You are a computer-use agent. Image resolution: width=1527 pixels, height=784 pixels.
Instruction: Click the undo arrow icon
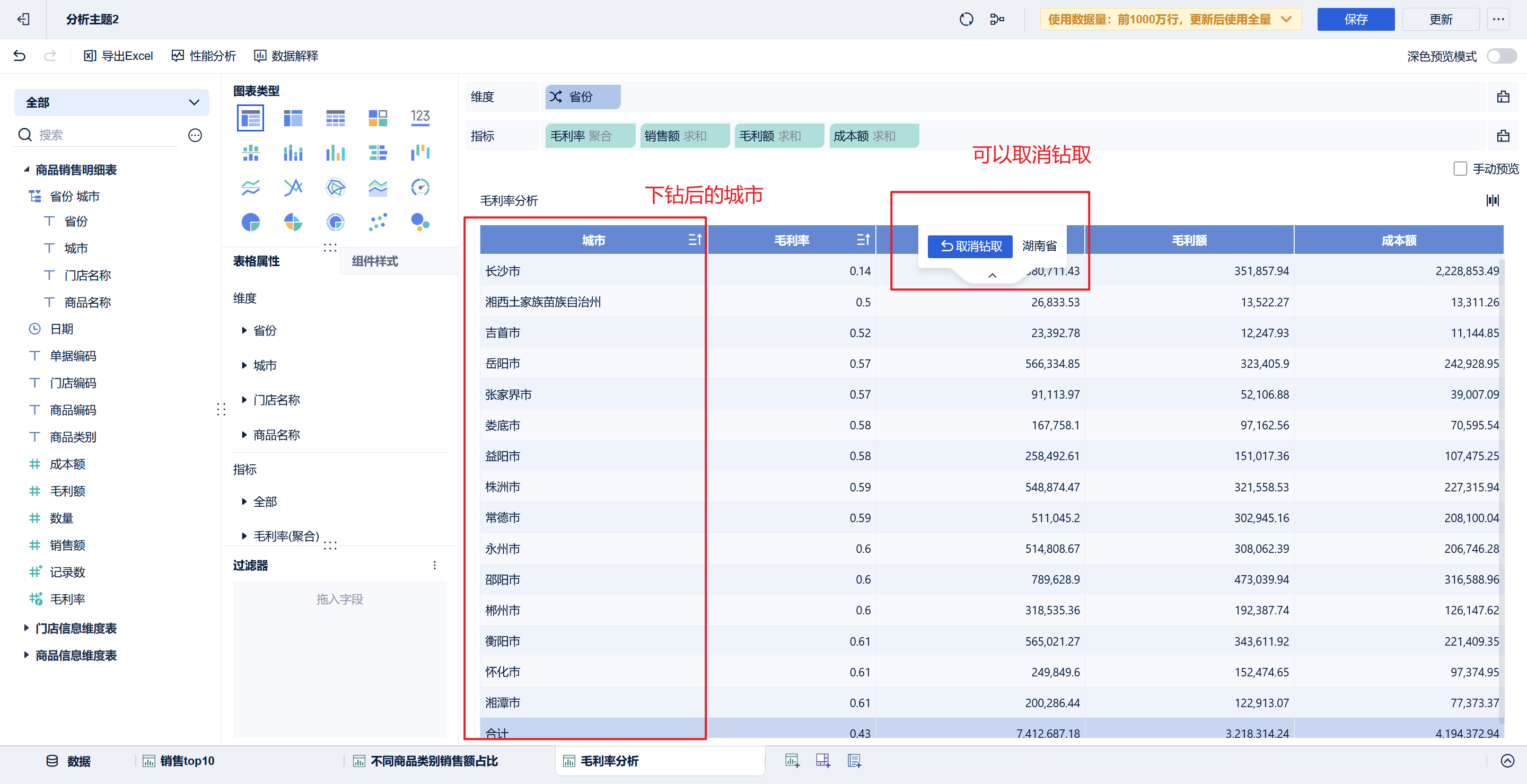click(x=20, y=56)
